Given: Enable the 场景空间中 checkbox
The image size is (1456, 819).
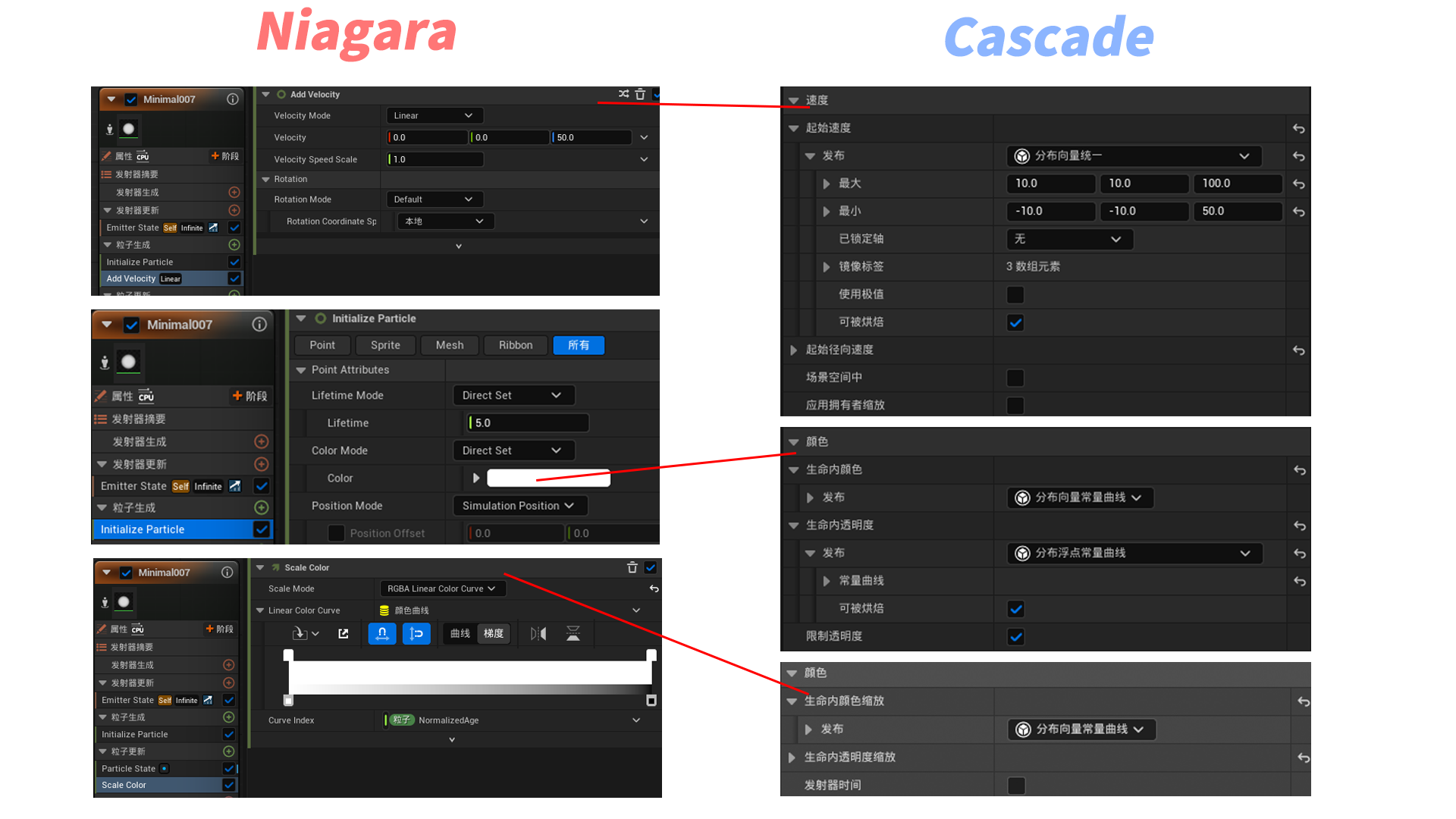Looking at the screenshot, I should coord(1015,378).
